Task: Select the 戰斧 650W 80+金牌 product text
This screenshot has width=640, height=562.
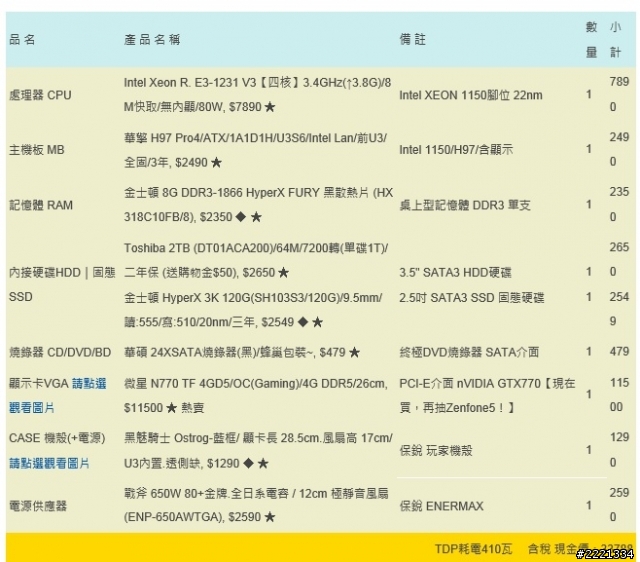Action: (256, 505)
